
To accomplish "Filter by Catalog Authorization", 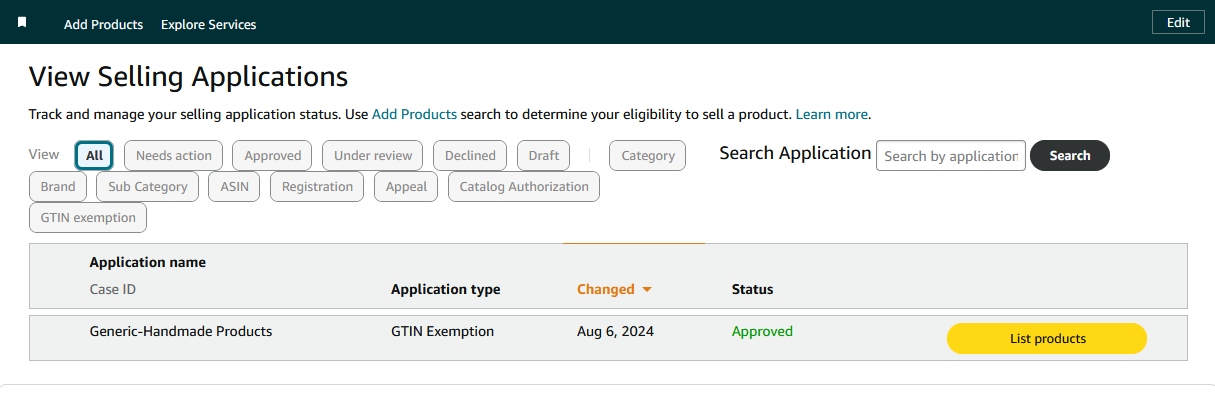I will click(x=524, y=186).
